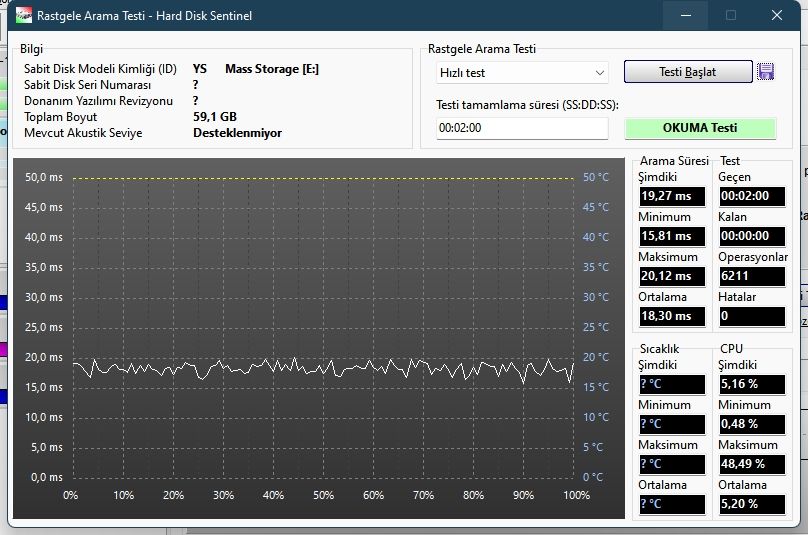Screen dimensions: 808x535
Task: Click the test duration field 00:02:00
Action: coord(521,128)
